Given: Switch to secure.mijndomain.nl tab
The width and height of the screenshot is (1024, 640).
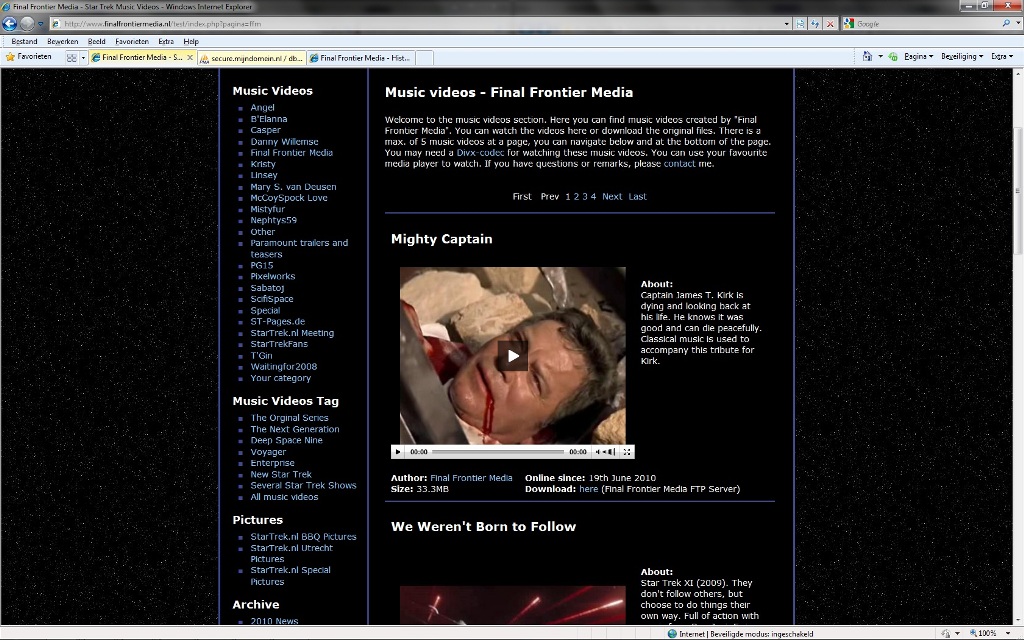Looking at the screenshot, I should pyautogui.click(x=251, y=57).
